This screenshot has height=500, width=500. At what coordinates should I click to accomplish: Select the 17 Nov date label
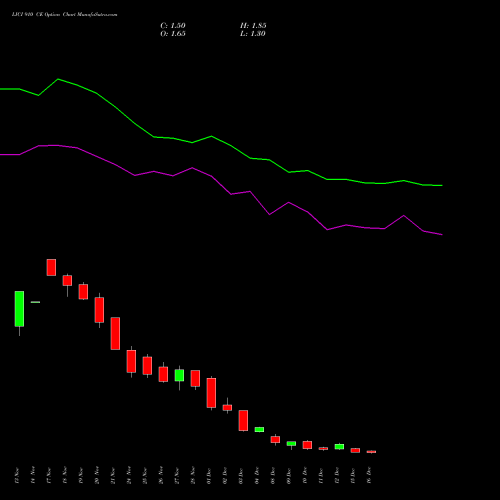(49, 476)
